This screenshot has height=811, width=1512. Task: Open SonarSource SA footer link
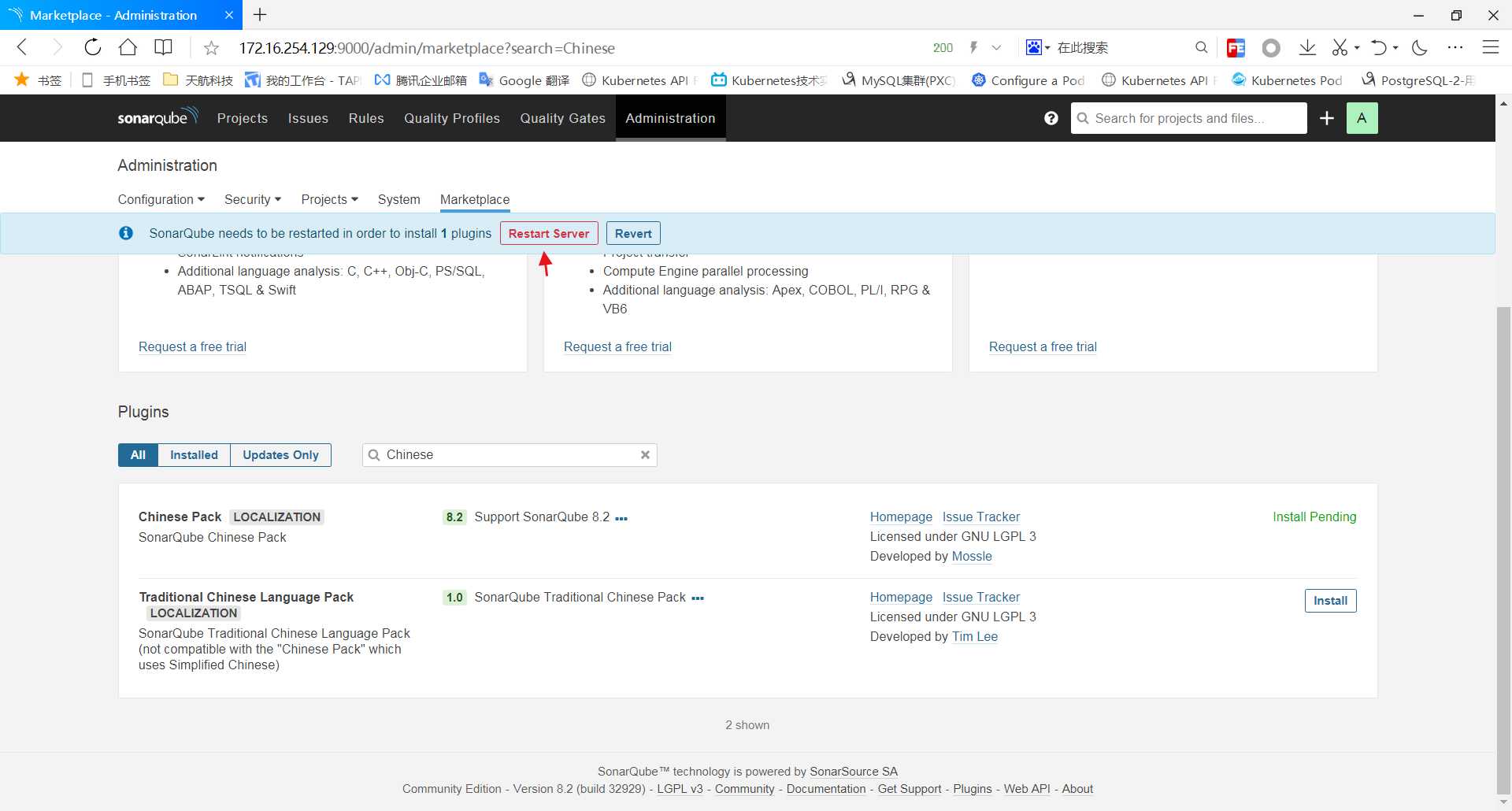(x=854, y=772)
